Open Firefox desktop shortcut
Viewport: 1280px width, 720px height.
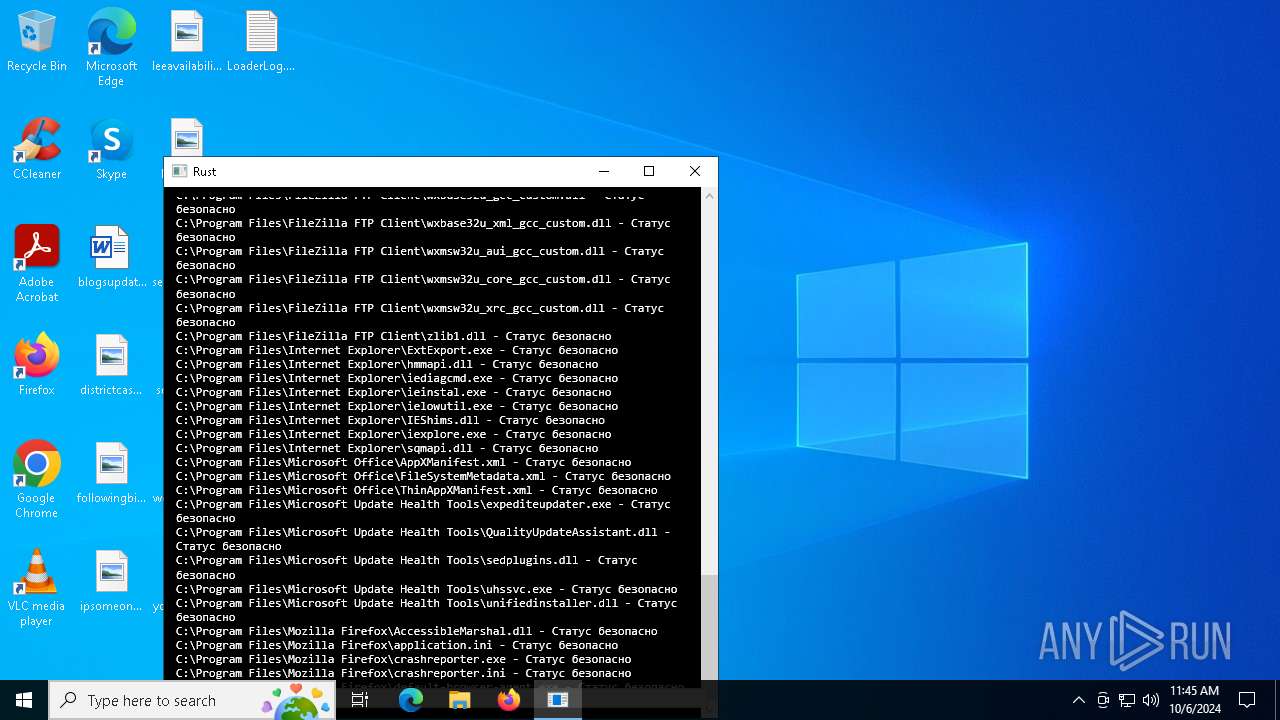(37, 366)
